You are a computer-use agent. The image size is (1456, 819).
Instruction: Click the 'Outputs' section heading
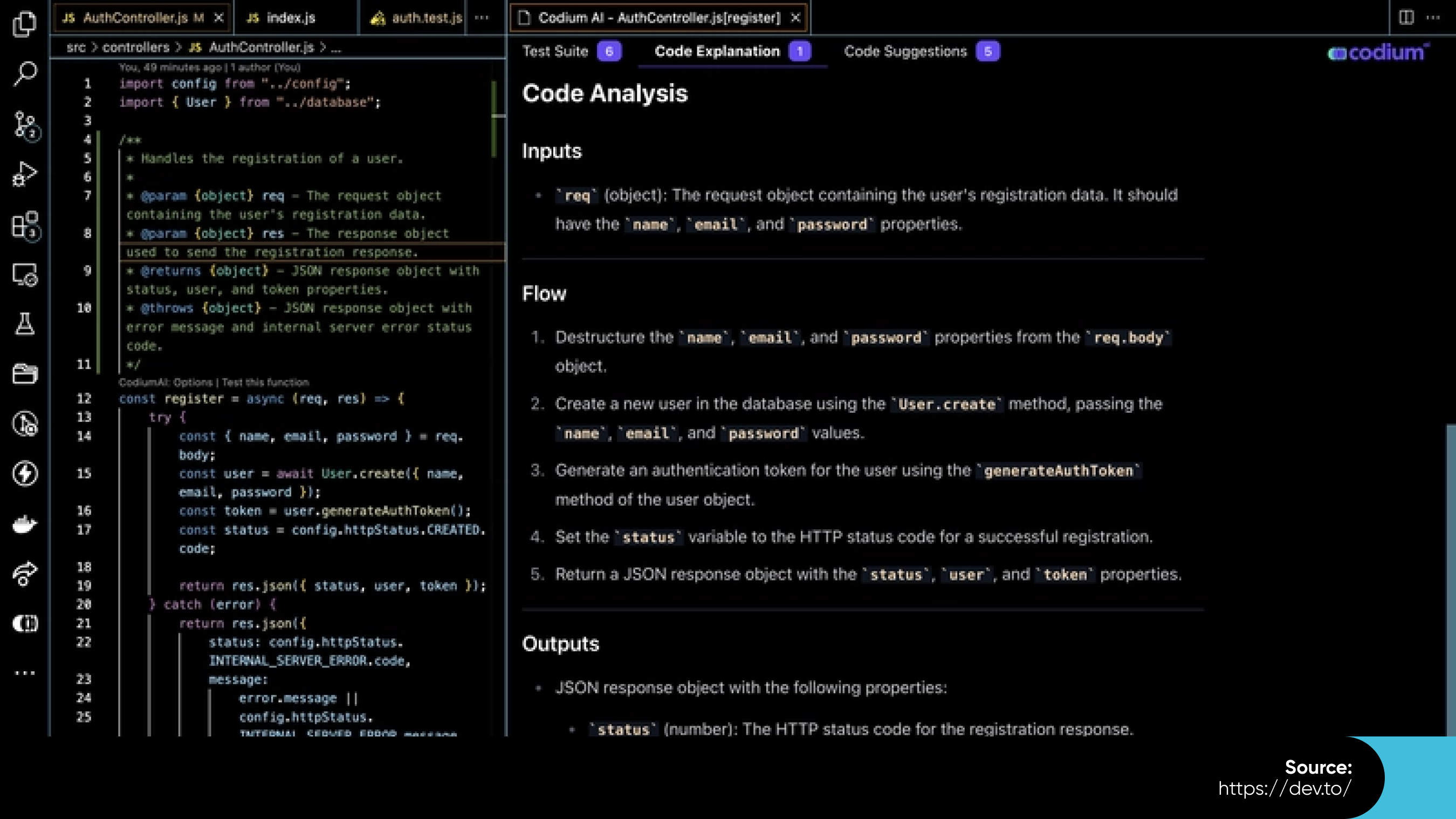point(560,644)
